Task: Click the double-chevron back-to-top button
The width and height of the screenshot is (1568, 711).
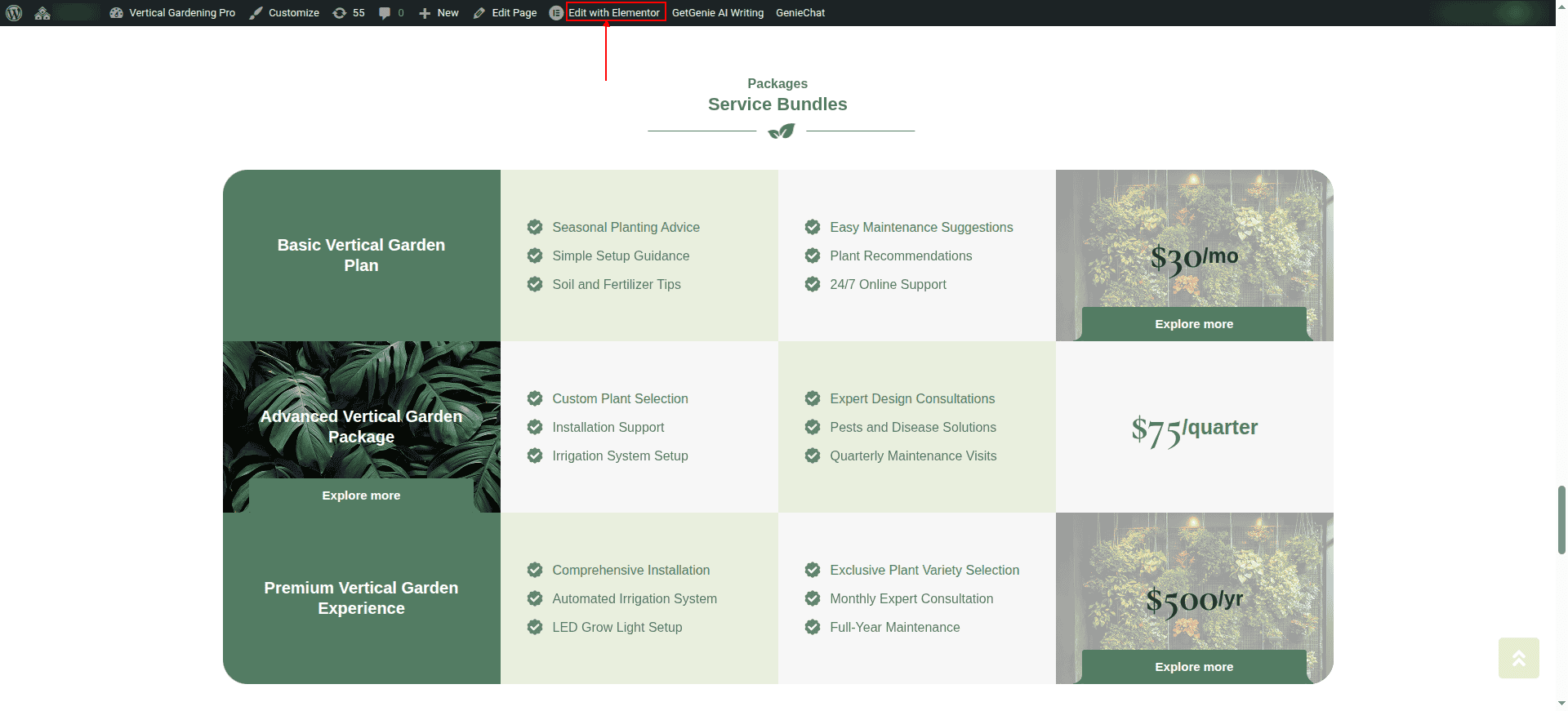Action: click(x=1519, y=658)
